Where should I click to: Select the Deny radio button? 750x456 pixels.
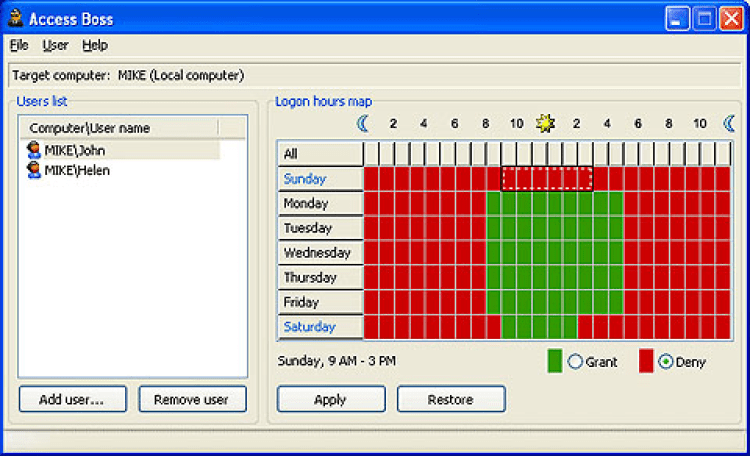tap(665, 361)
